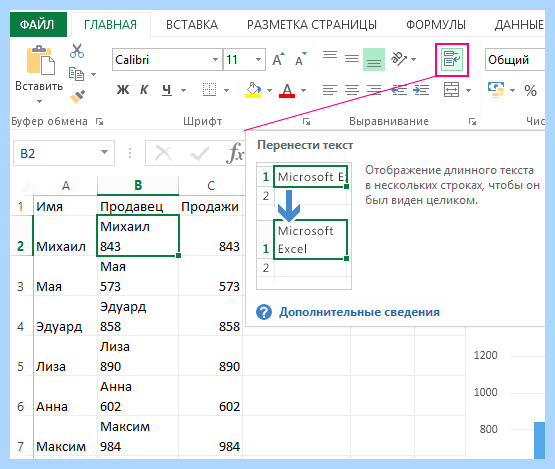Apply red font color A
The height and width of the screenshot is (469, 555).
[x=287, y=90]
